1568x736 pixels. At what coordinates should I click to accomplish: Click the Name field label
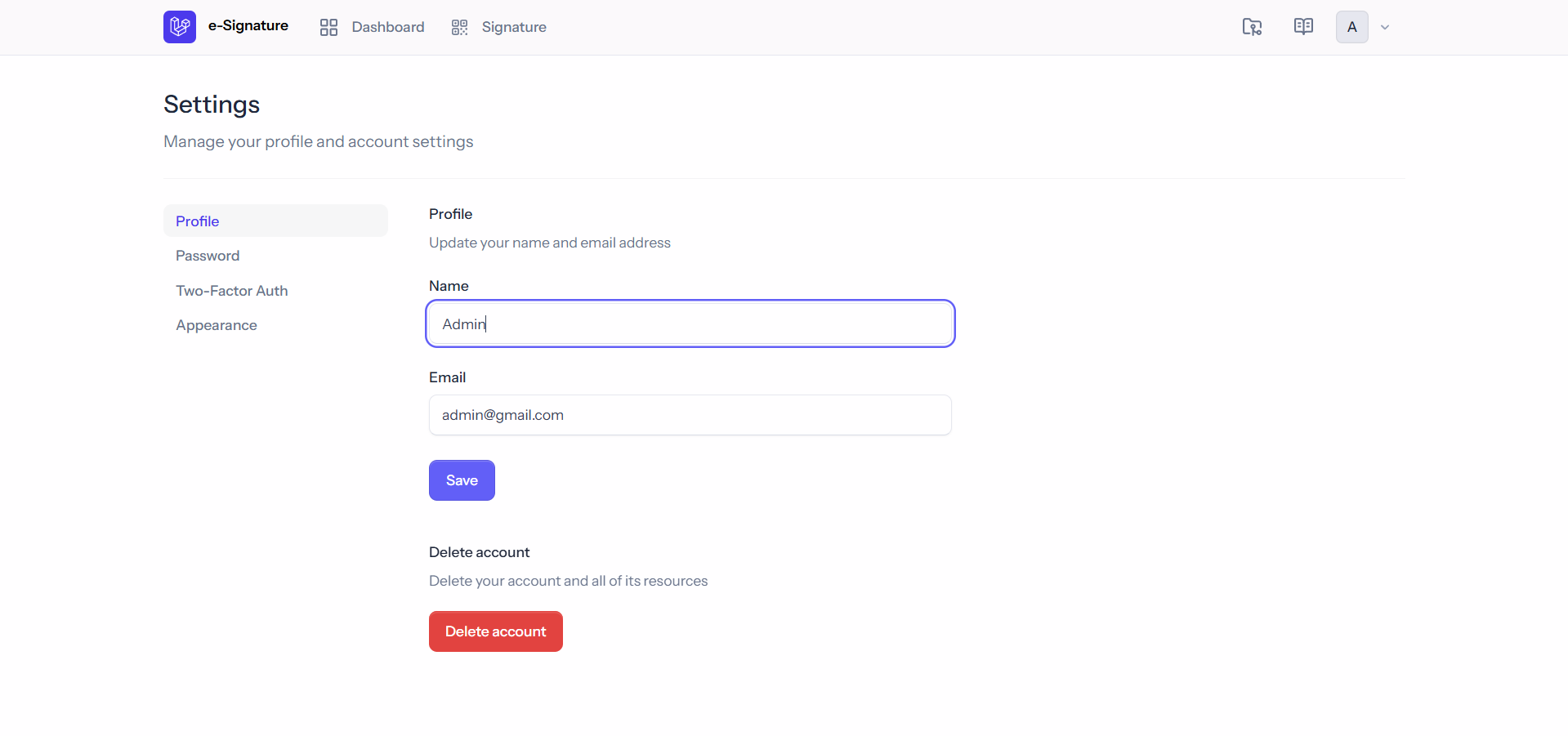coord(449,286)
